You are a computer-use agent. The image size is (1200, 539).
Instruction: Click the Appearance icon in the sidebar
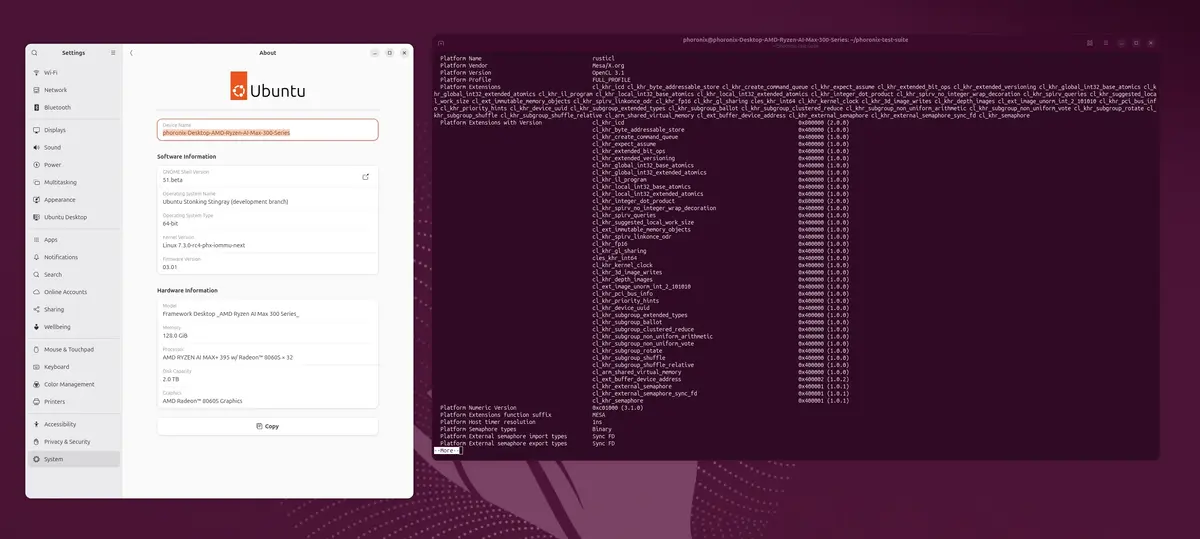click(x=35, y=199)
